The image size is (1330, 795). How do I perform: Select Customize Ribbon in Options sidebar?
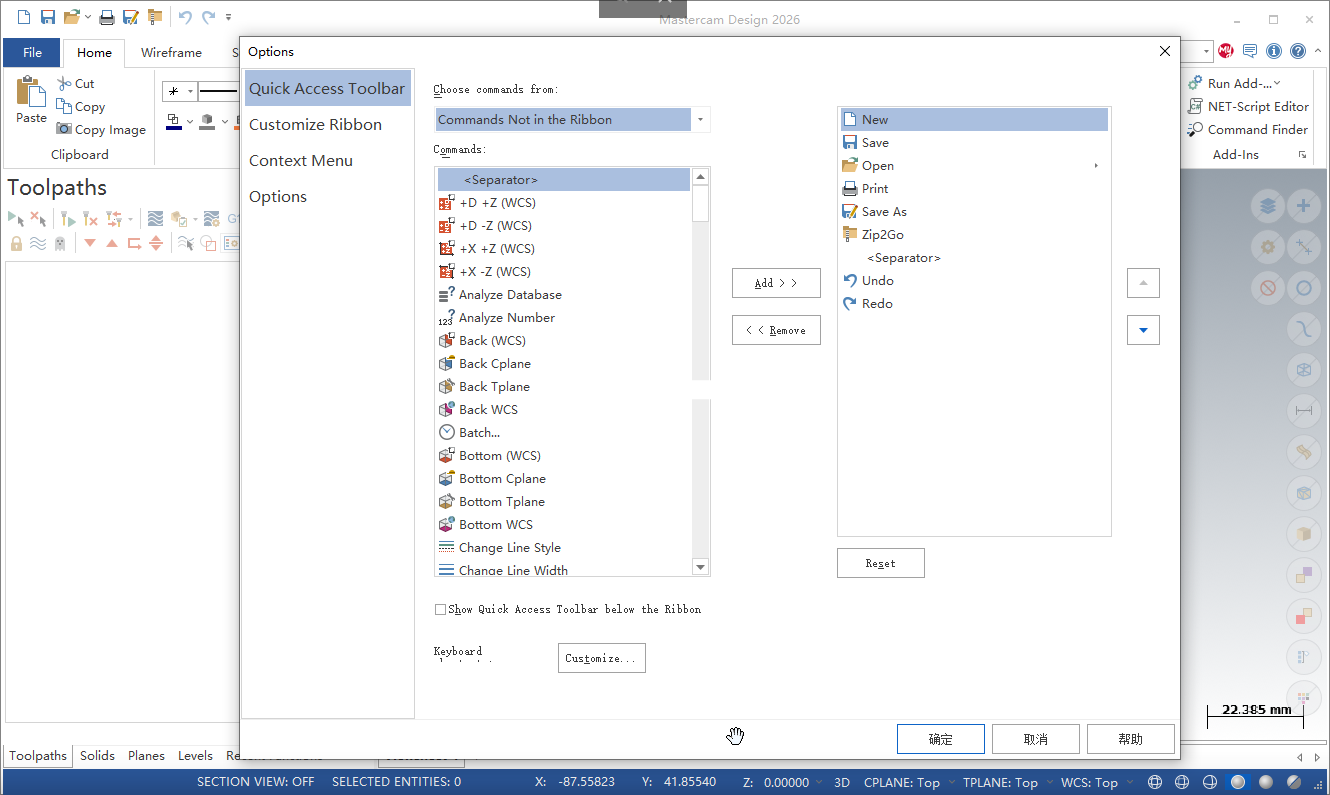coord(328,125)
